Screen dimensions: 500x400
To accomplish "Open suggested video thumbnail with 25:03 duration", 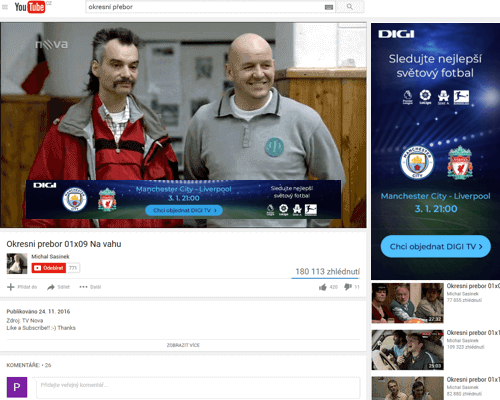I will [408, 350].
